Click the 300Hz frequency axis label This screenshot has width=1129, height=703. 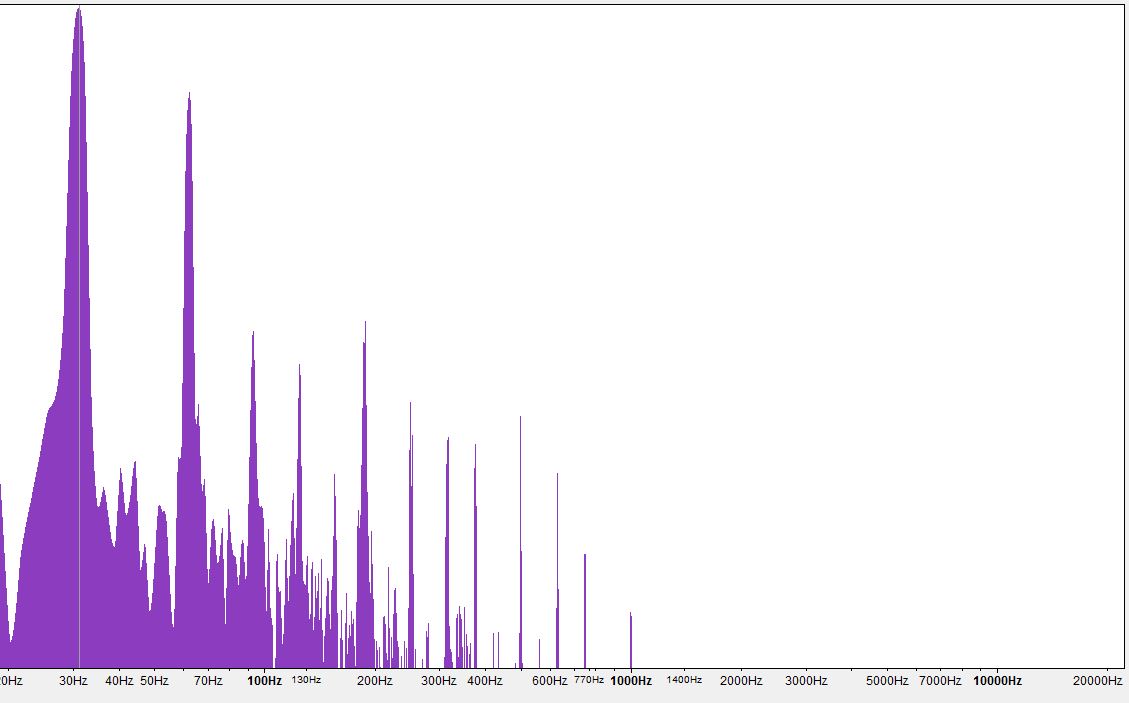coord(438,681)
